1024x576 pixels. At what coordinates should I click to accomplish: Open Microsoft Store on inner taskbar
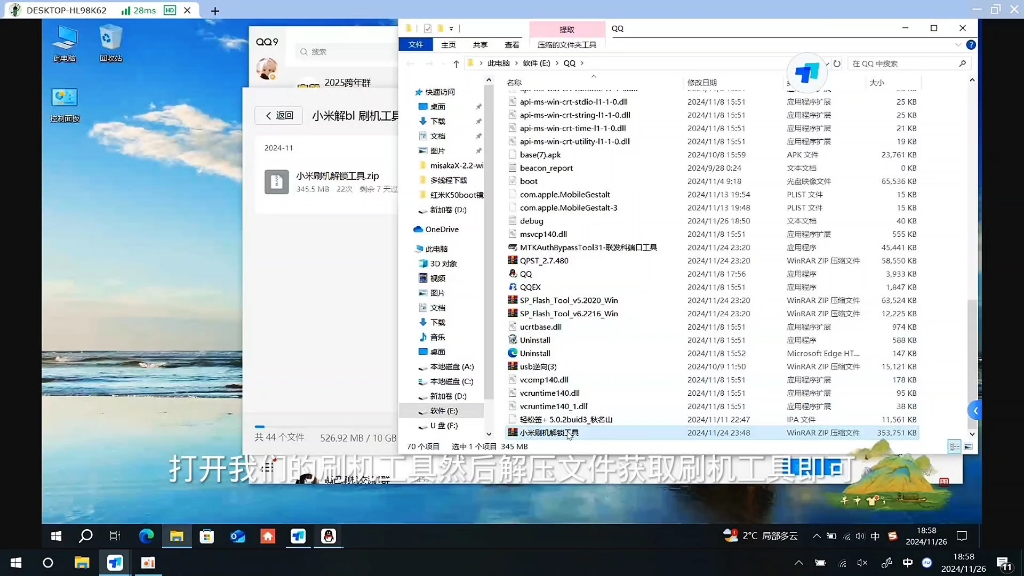pyautogui.click(x=207, y=536)
